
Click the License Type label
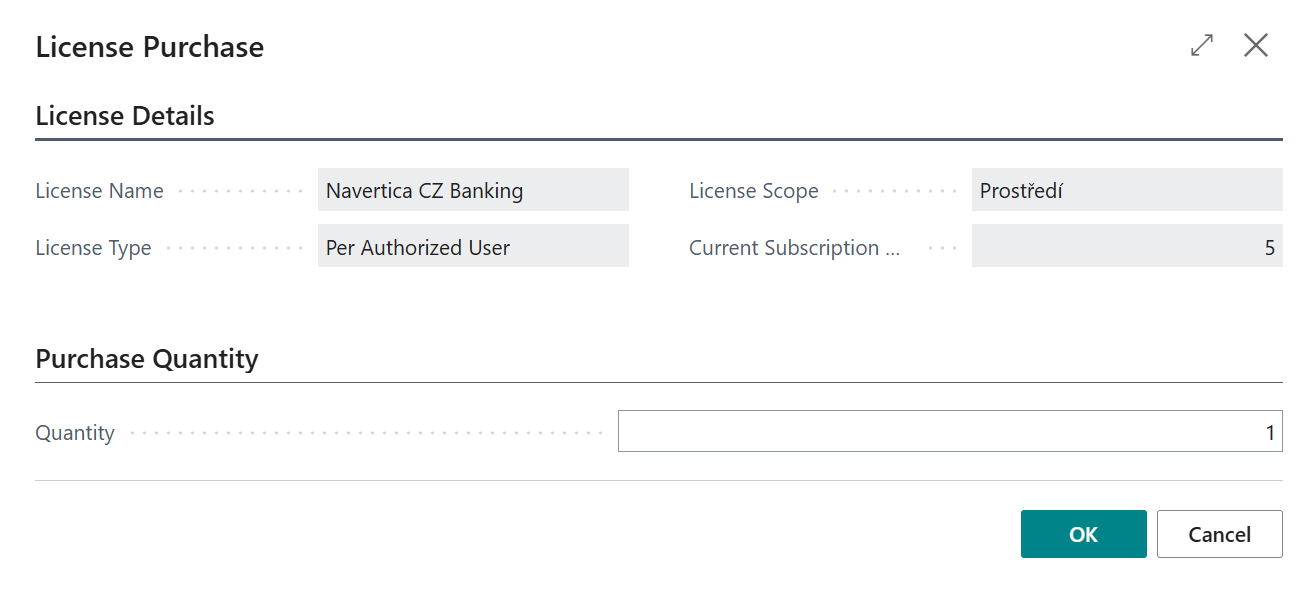pos(93,247)
